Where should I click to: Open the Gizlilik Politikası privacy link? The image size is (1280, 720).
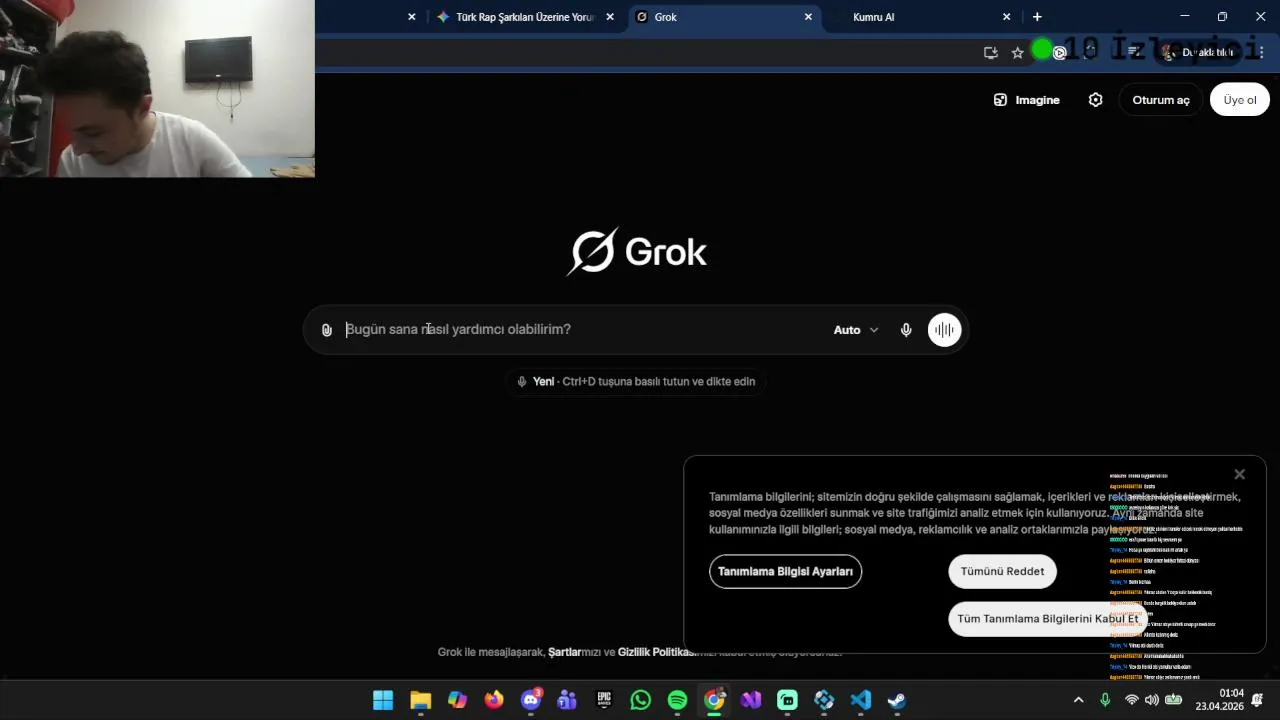coord(656,652)
